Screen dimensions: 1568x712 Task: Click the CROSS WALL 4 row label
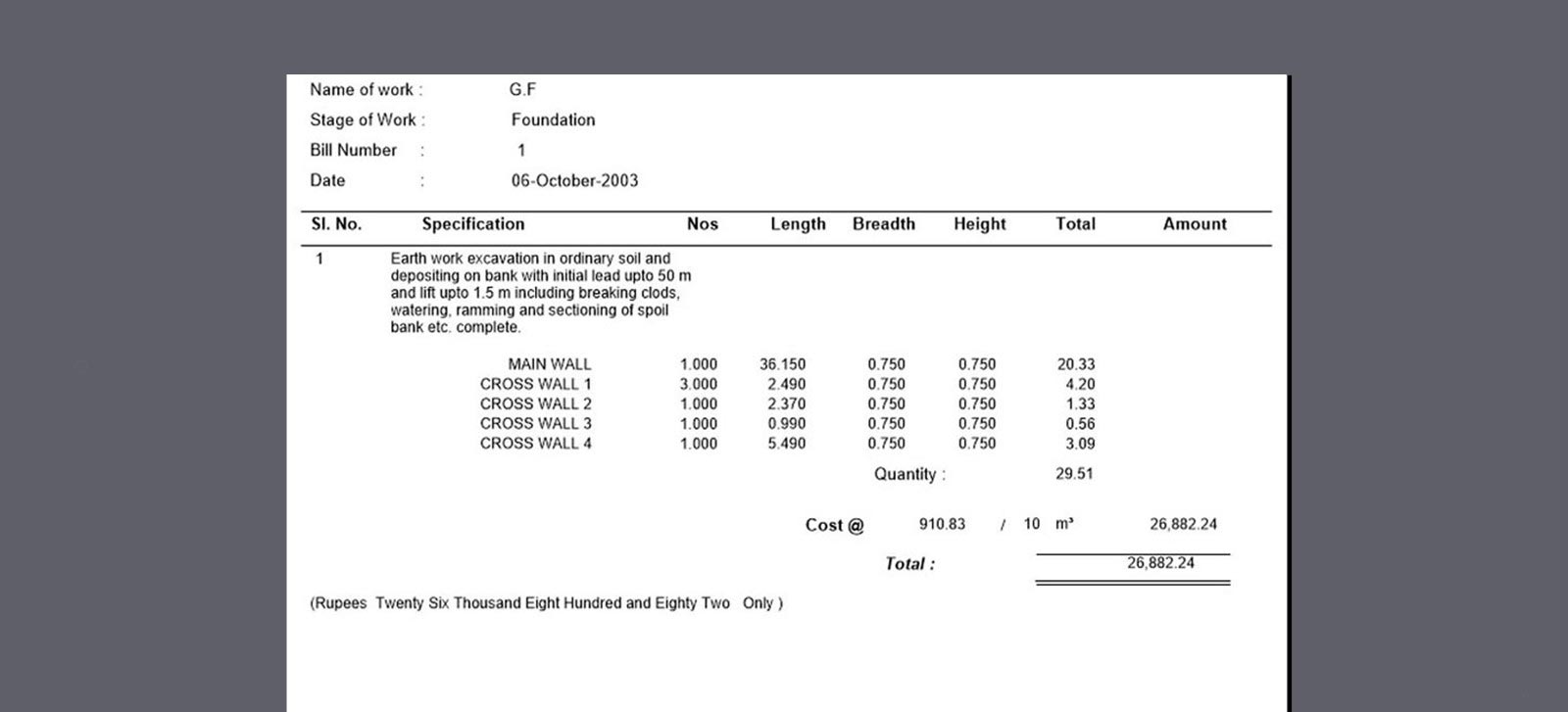tap(535, 444)
